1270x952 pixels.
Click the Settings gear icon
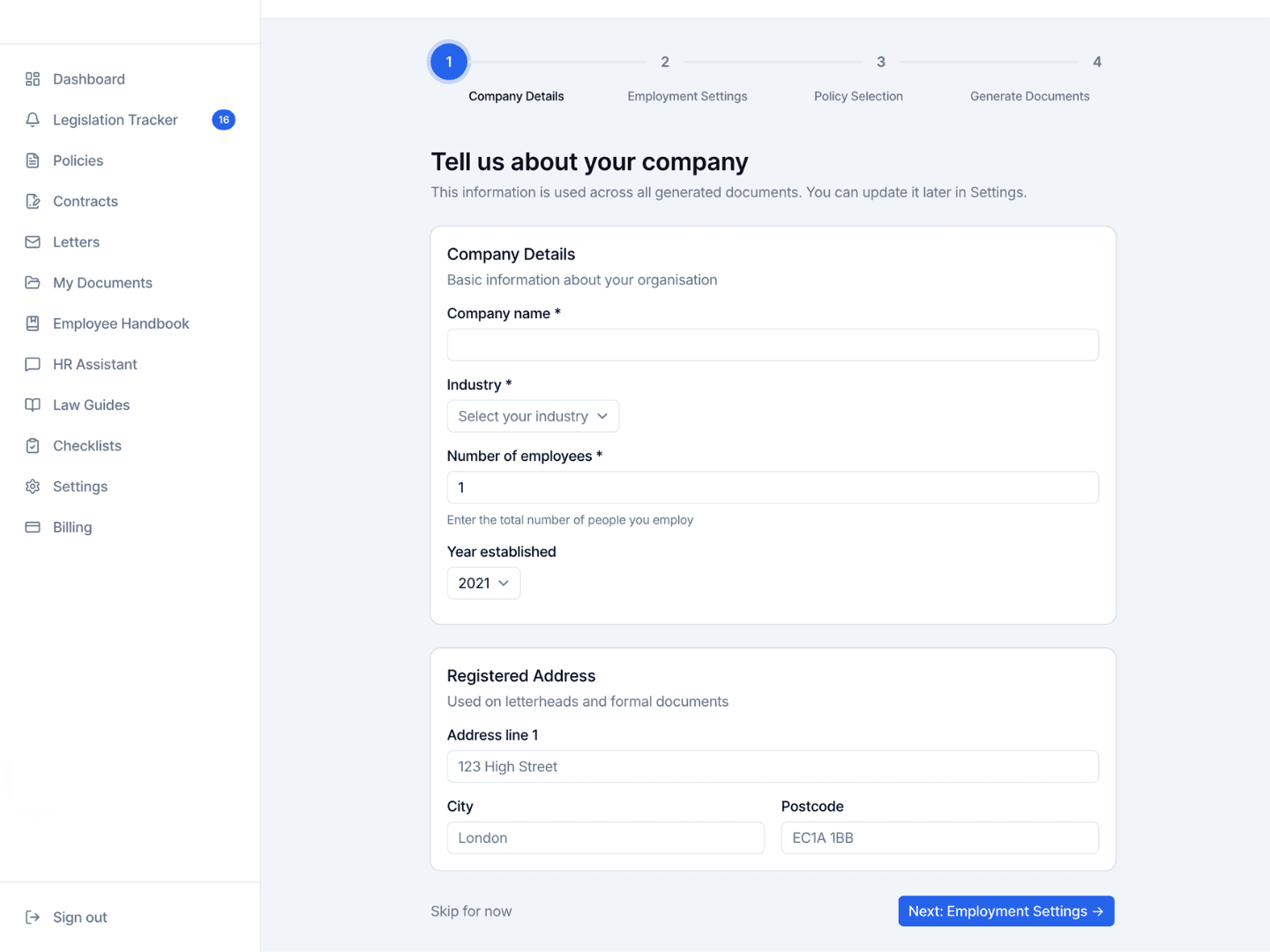click(33, 486)
